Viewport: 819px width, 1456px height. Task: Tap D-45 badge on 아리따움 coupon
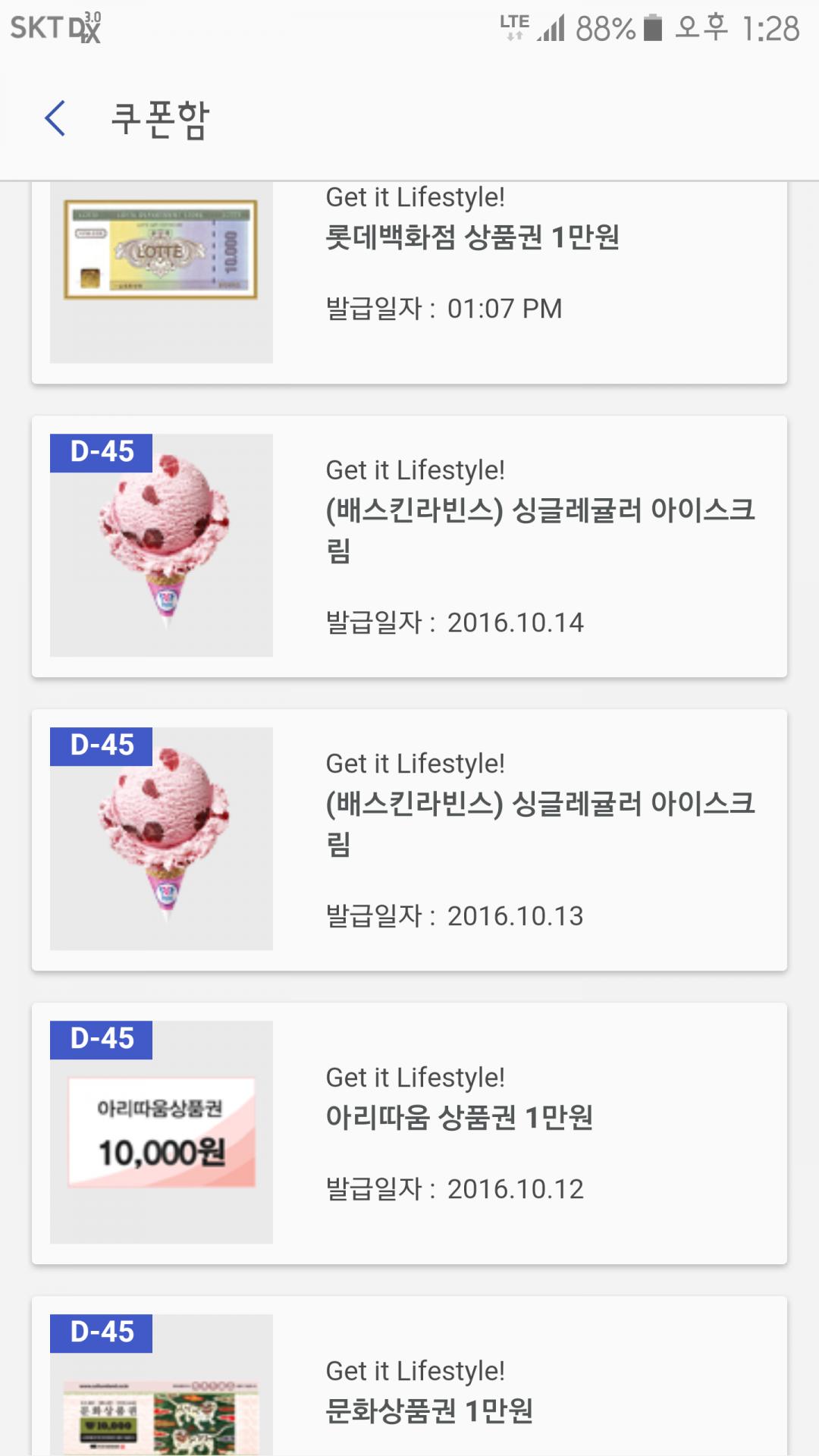pyautogui.click(x=102, y=1040)
